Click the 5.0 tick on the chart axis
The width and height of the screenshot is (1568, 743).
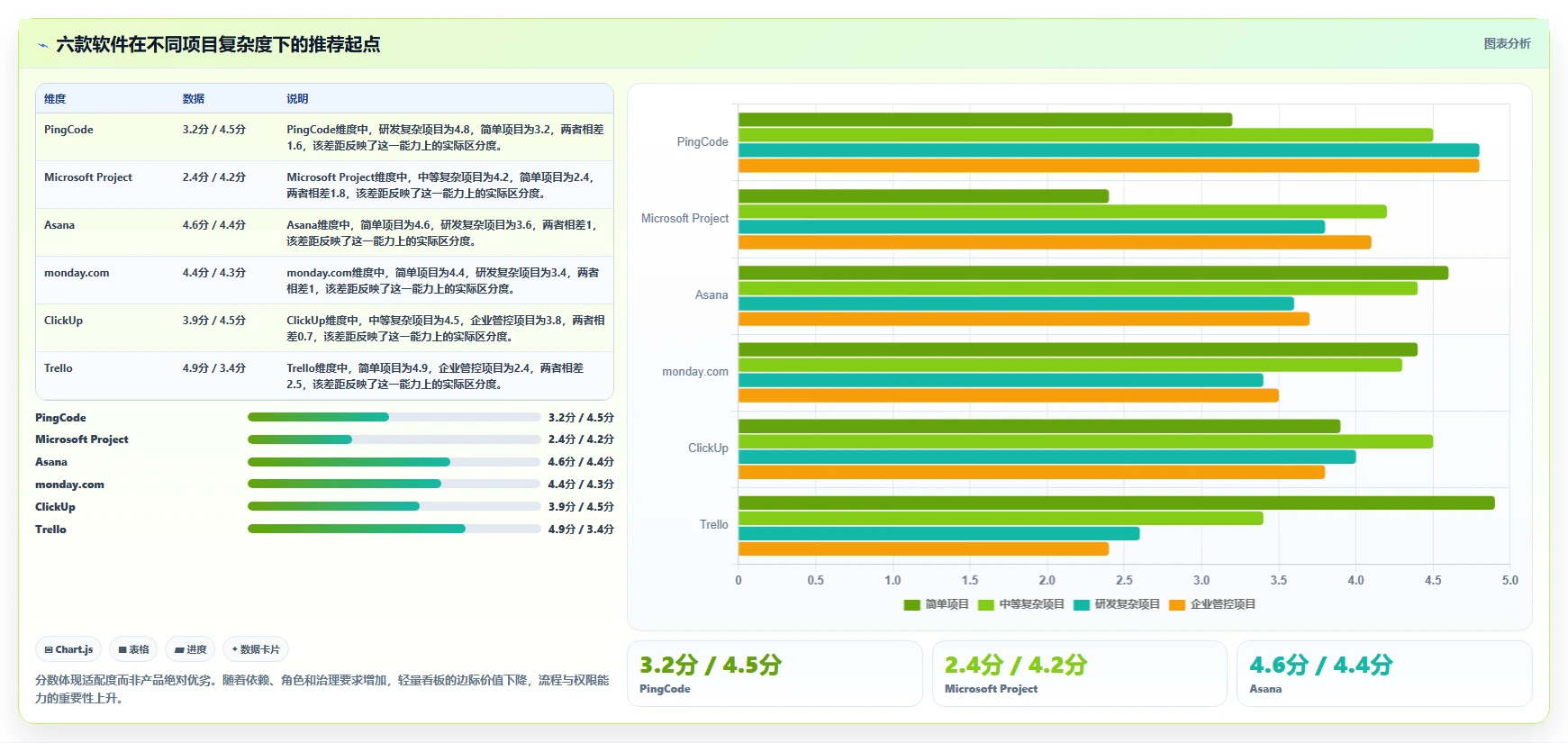(1510, 580)
